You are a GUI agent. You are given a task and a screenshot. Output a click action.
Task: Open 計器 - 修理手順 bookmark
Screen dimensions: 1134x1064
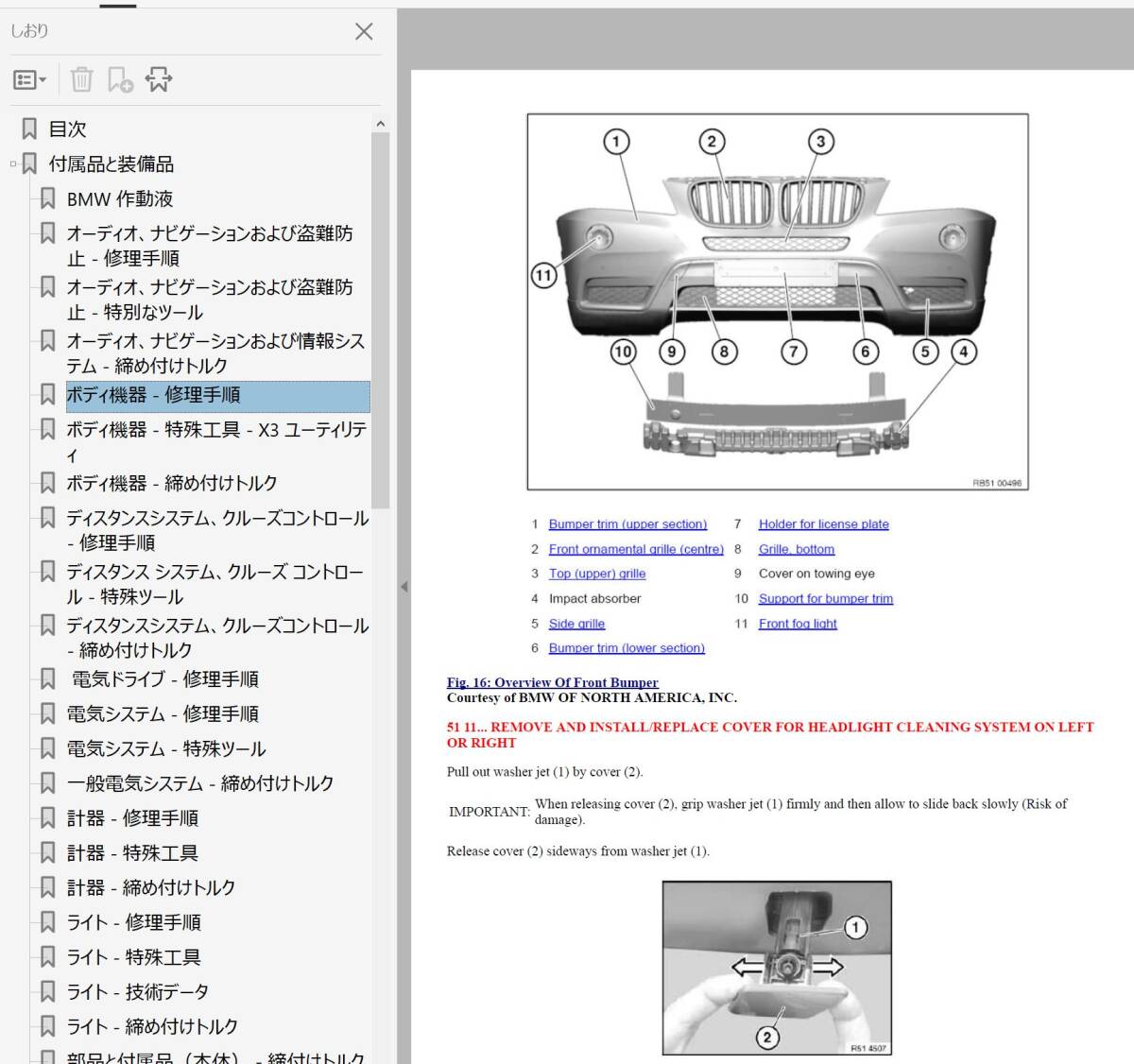tap(132, 819)
